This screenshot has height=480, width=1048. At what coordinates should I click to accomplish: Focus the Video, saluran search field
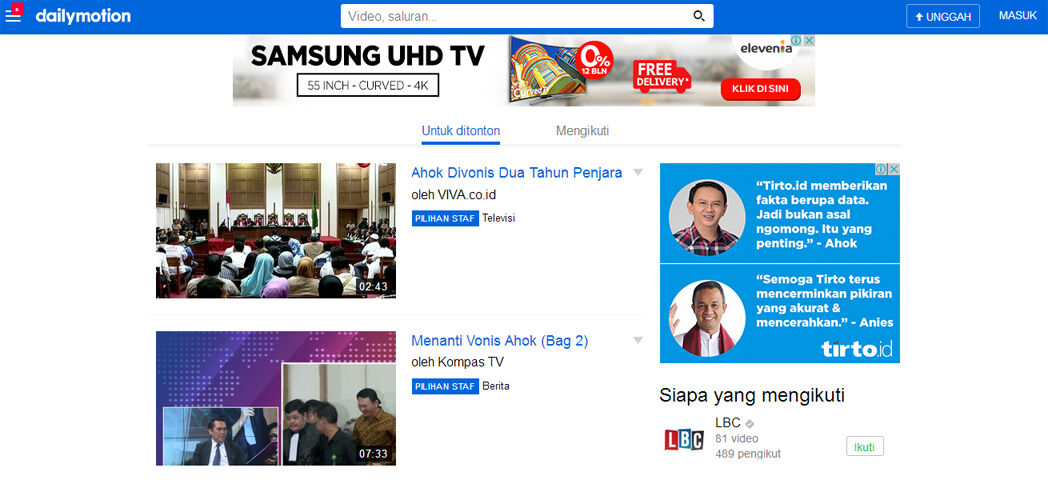click(527, 16)
